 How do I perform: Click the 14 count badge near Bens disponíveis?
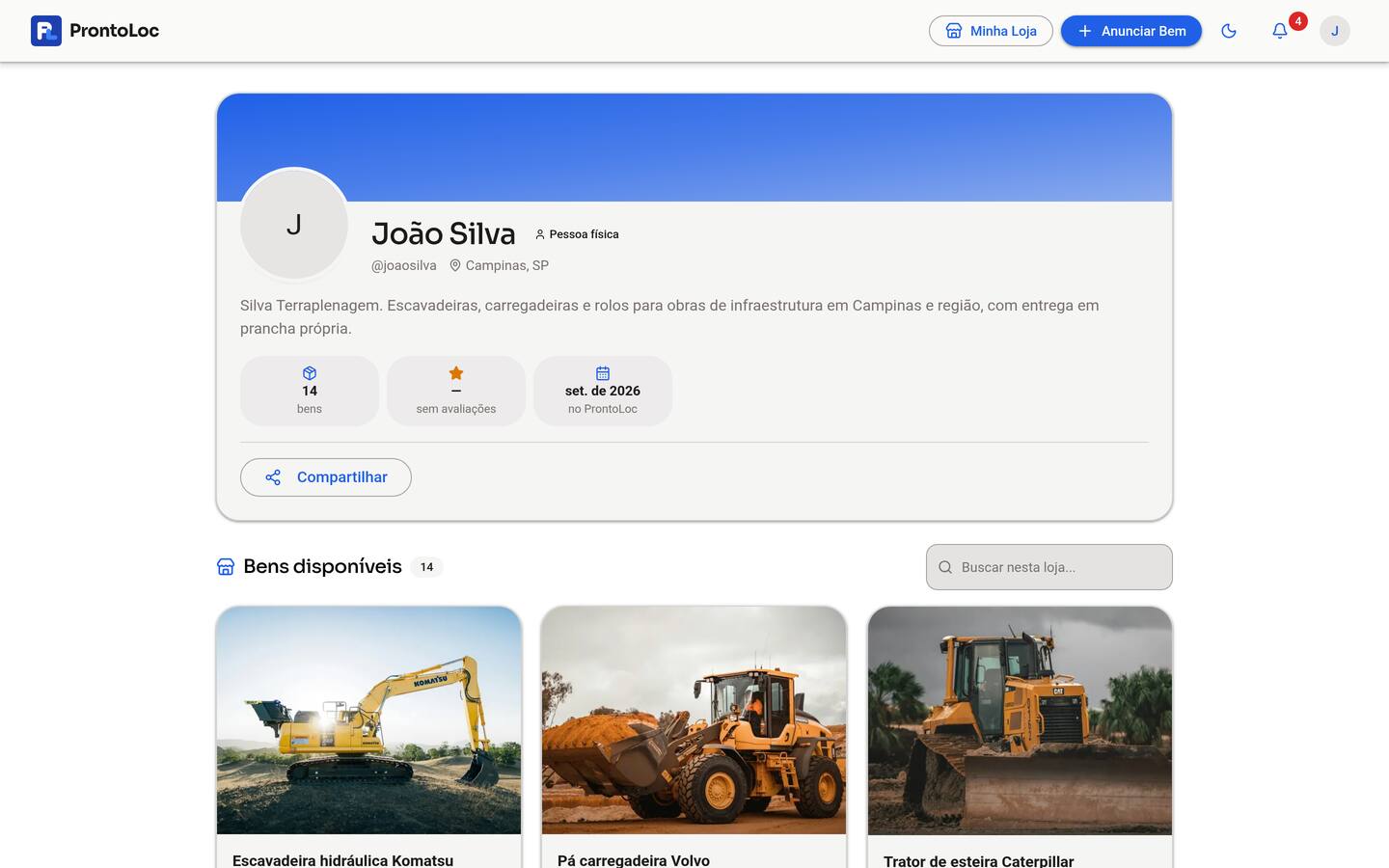coord(426,567)
